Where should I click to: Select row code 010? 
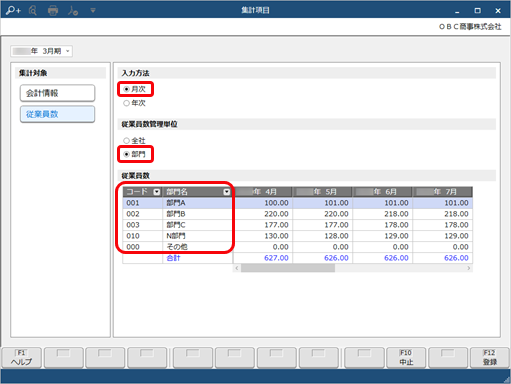143,236
